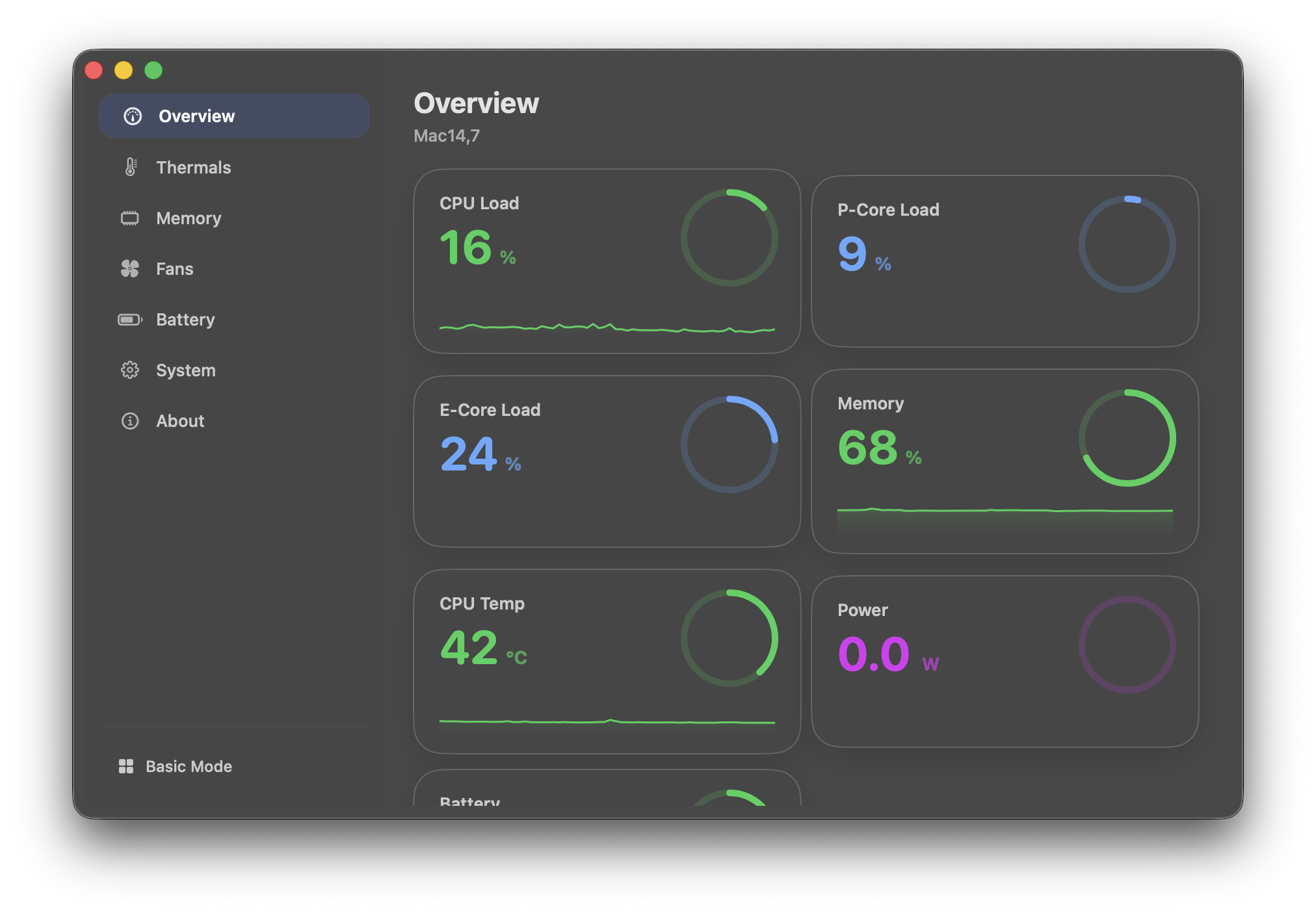Click the CPU Temp history graph
The height and width of the screenshot is (915, 1316).
tap(606, 721)
